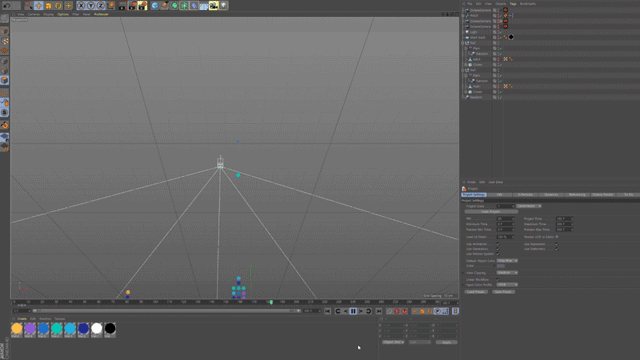
Task: Toggle Use Expression checkbox
Action: click(x=556, y=244)
